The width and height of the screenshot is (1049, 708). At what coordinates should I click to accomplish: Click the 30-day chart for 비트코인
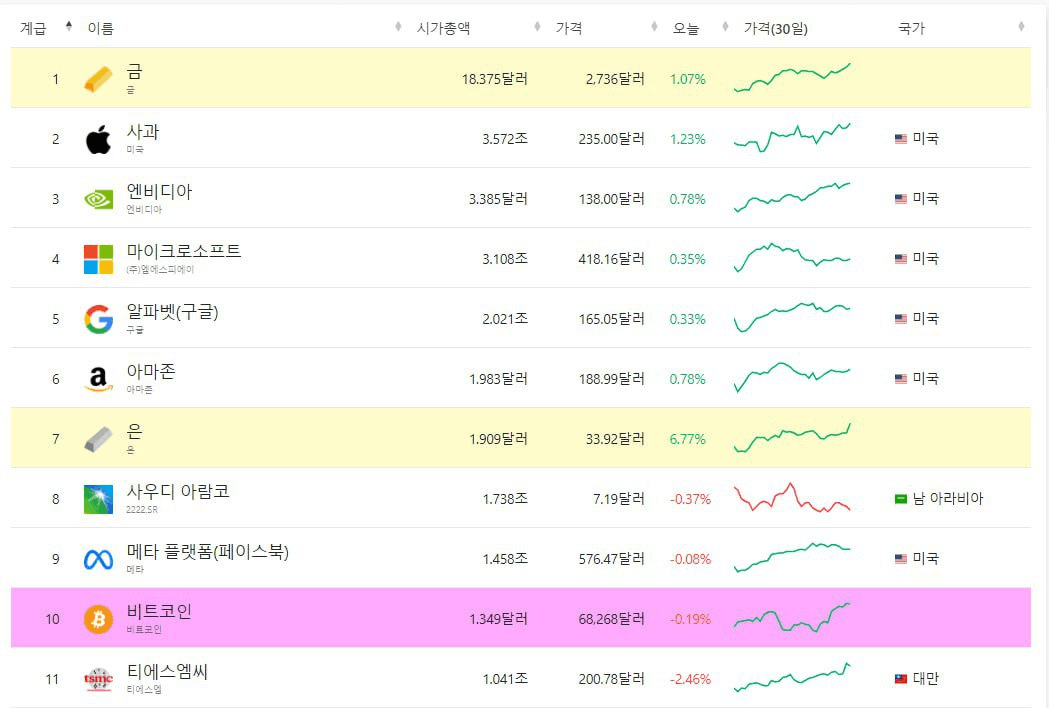tap(792, 618)
